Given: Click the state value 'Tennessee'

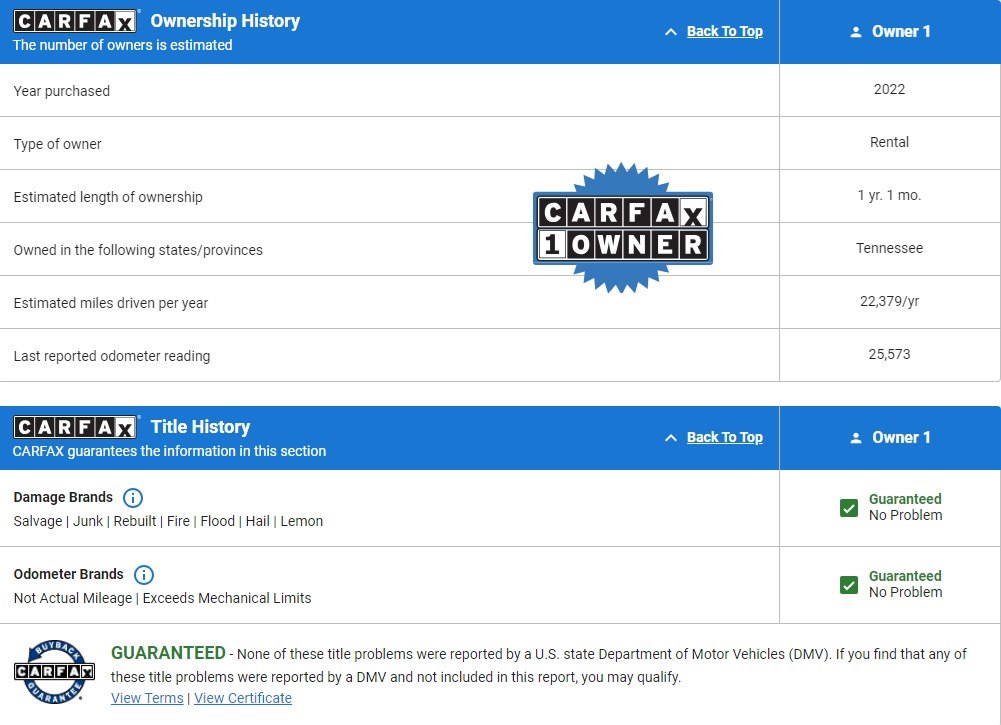Looking at the screenshot, I should click(889, 248).
